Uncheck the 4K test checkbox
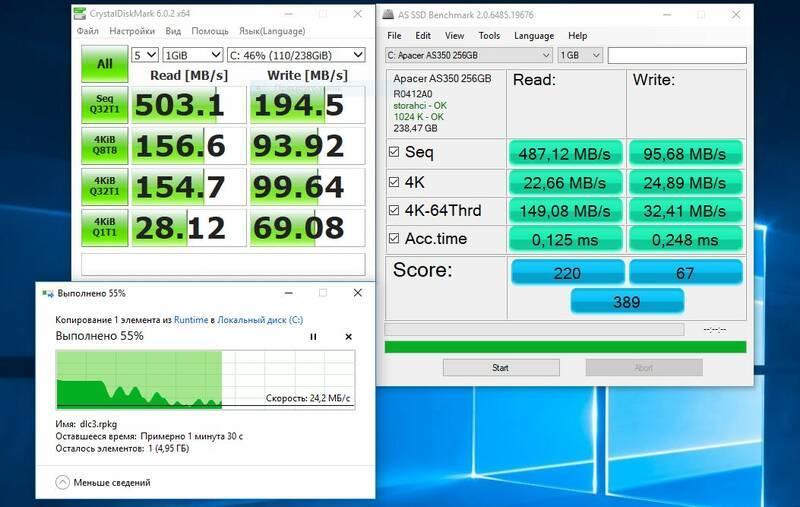The width and height of the screenshot is (800, 507). [x=394, y=182]
